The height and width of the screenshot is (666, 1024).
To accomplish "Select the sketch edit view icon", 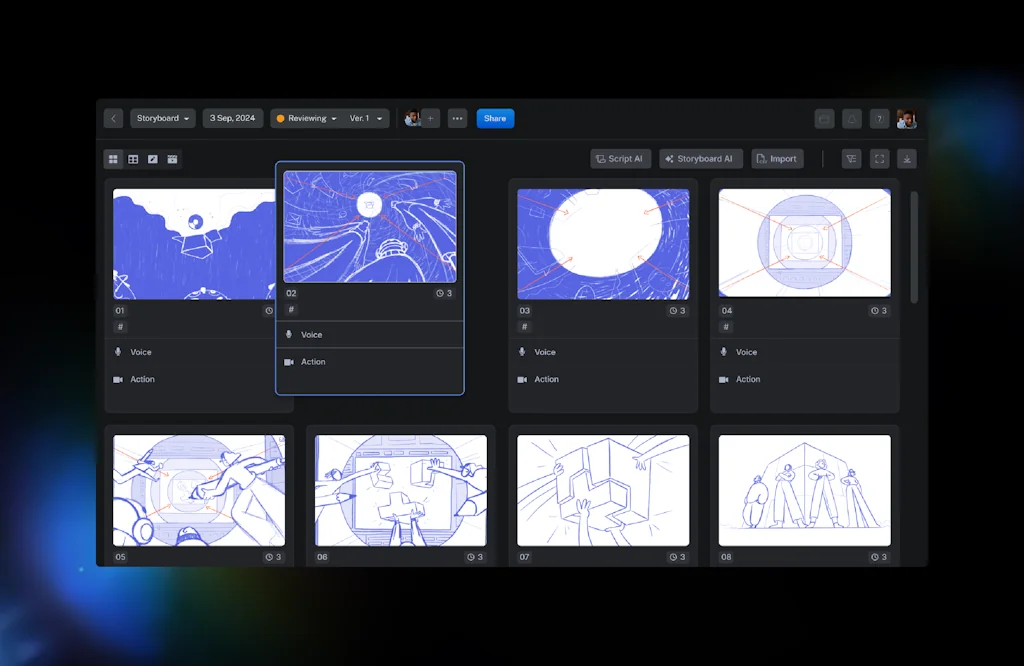I will [x=153, y=159].
